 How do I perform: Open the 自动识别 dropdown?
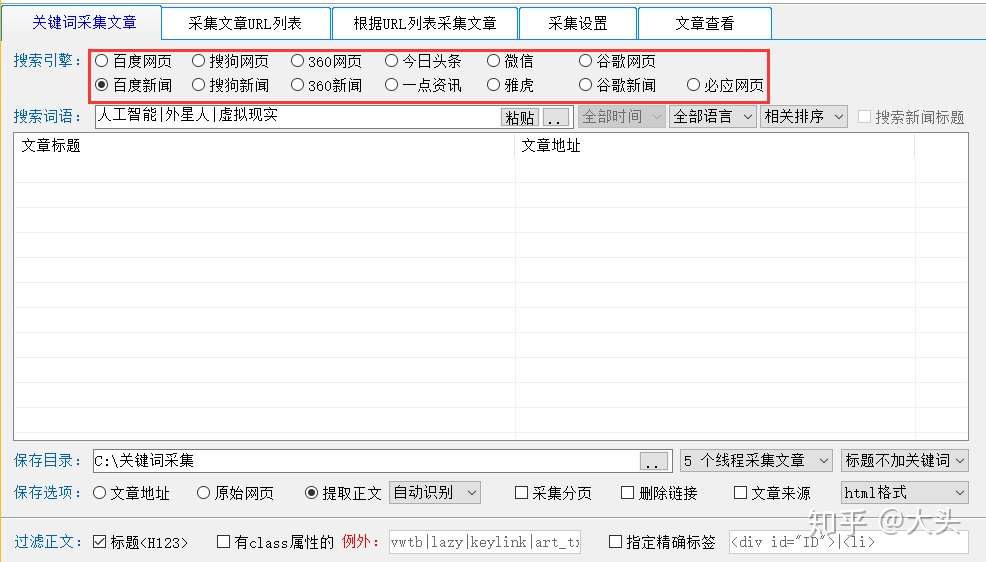435,492
